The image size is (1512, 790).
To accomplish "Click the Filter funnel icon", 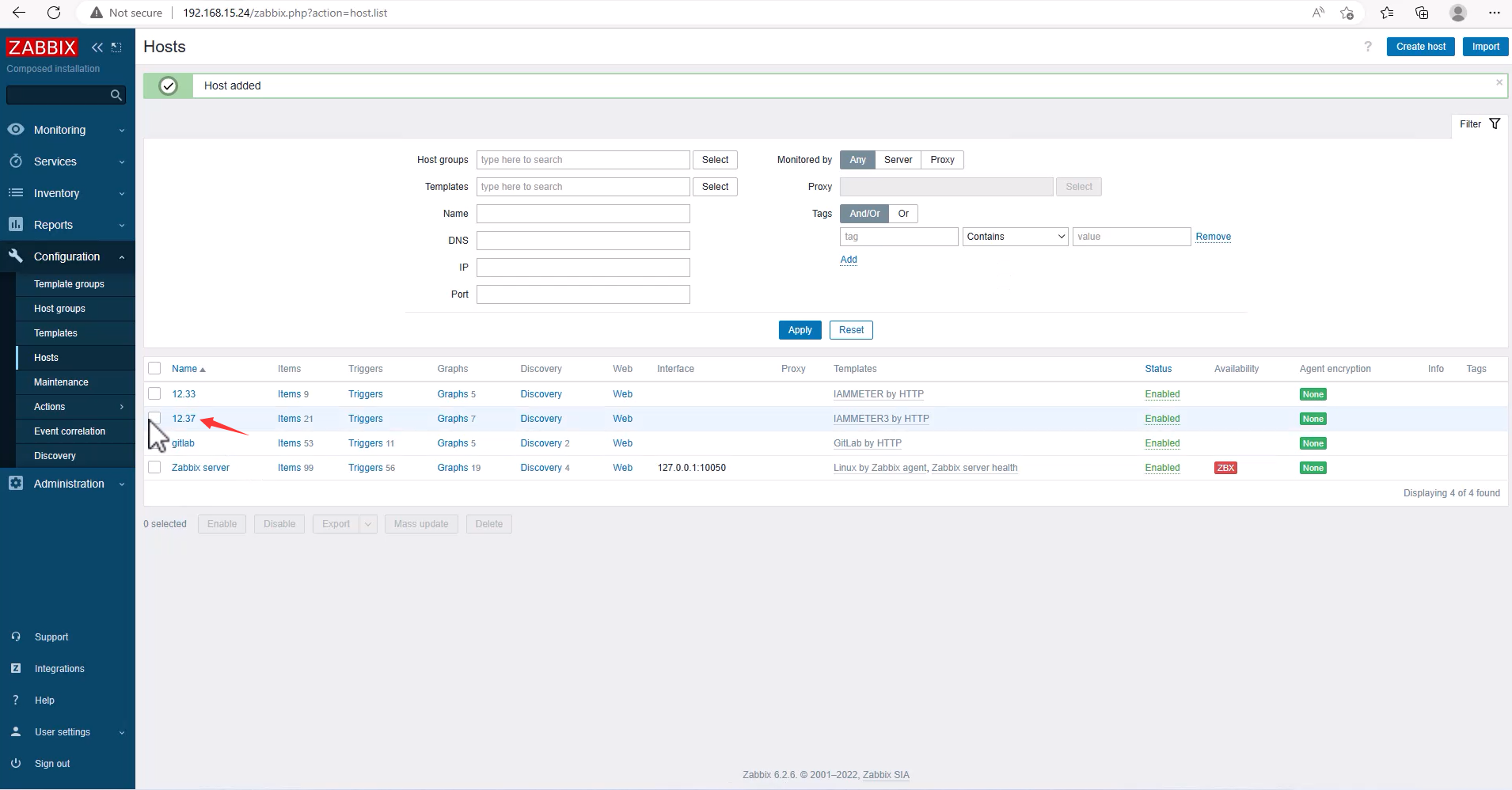I will 1495,124.
